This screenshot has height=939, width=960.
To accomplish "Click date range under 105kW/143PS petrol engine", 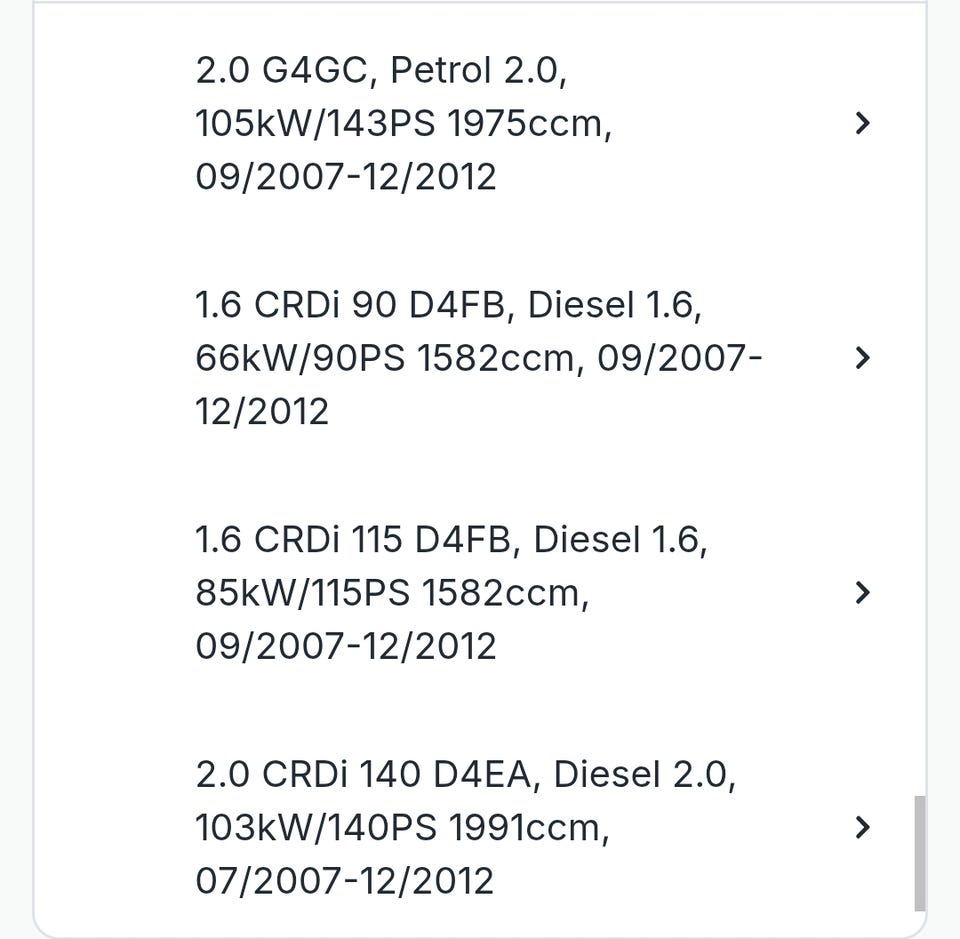I will [x=345, y=177].
